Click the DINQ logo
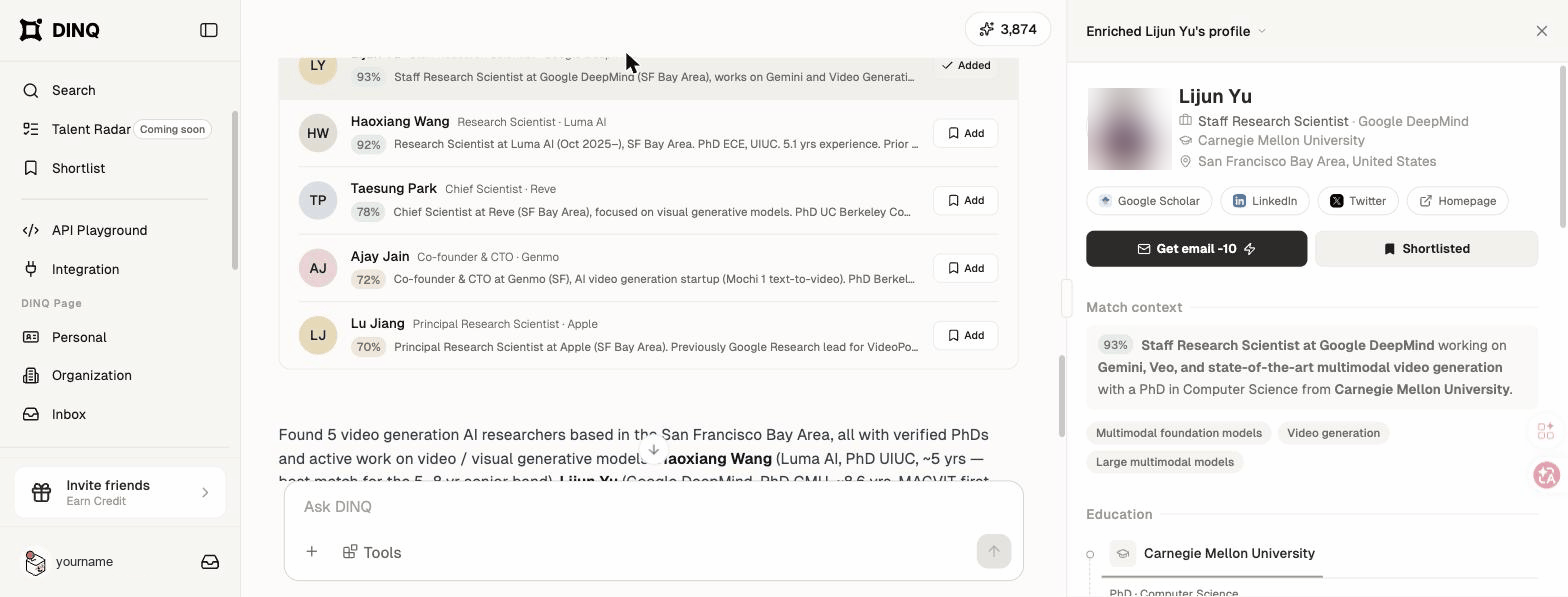The width and height of the screenshot is (1568, 597). 60,30
